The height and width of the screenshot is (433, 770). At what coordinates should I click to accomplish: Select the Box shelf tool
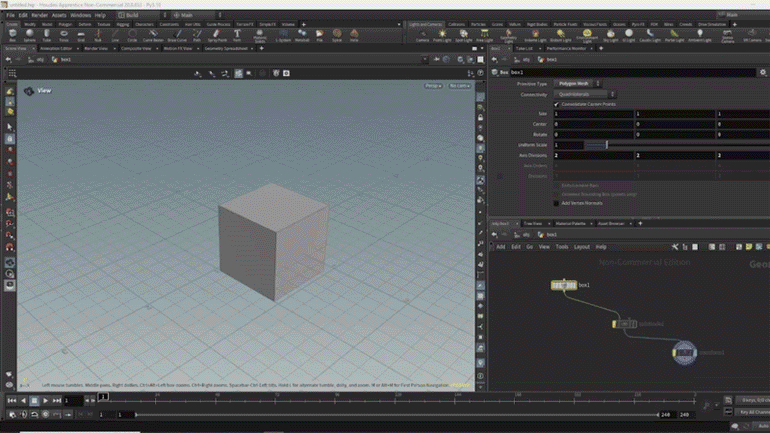pos(13,35)
